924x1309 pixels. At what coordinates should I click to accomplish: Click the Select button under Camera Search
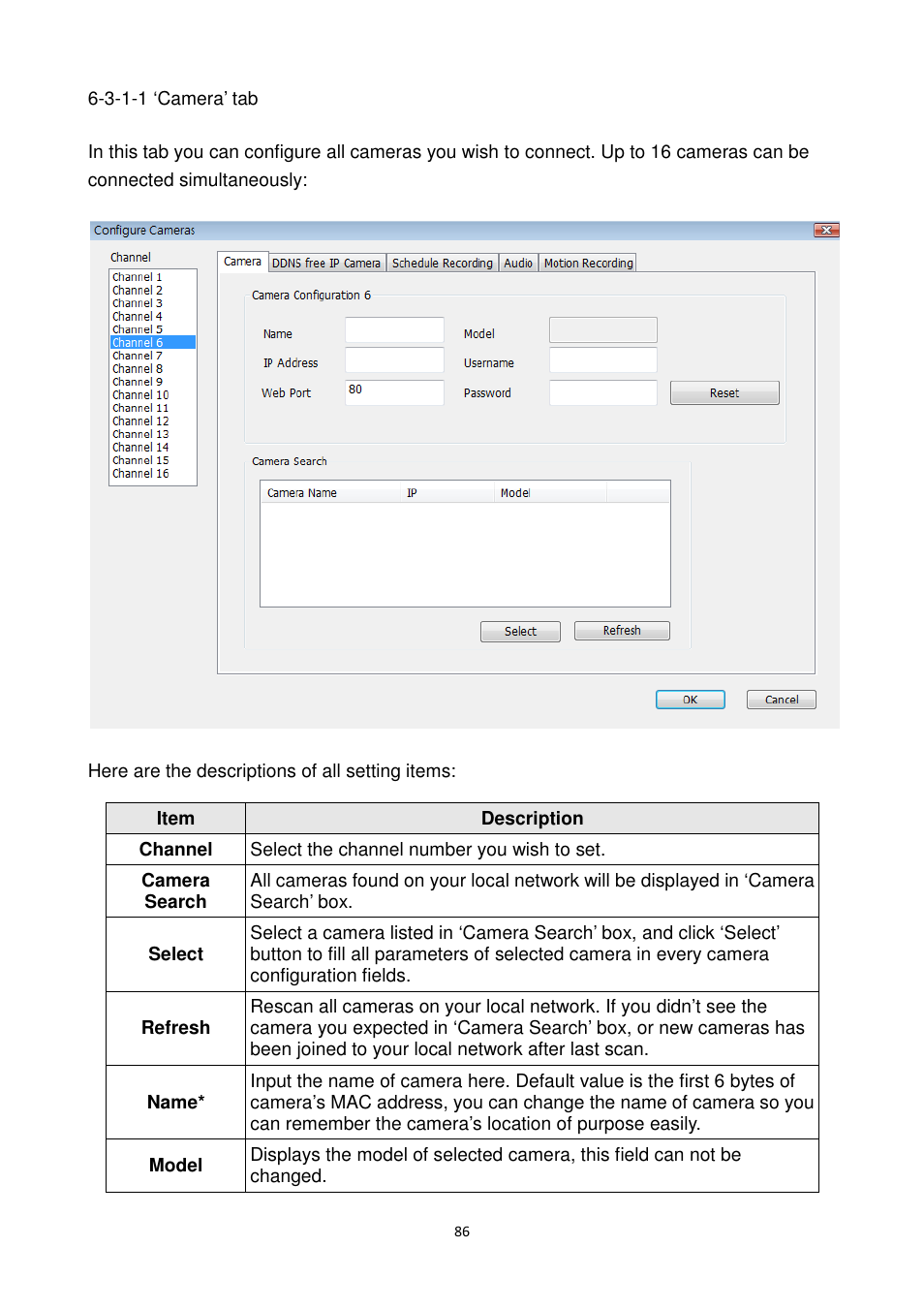click(x=520, y=631)
